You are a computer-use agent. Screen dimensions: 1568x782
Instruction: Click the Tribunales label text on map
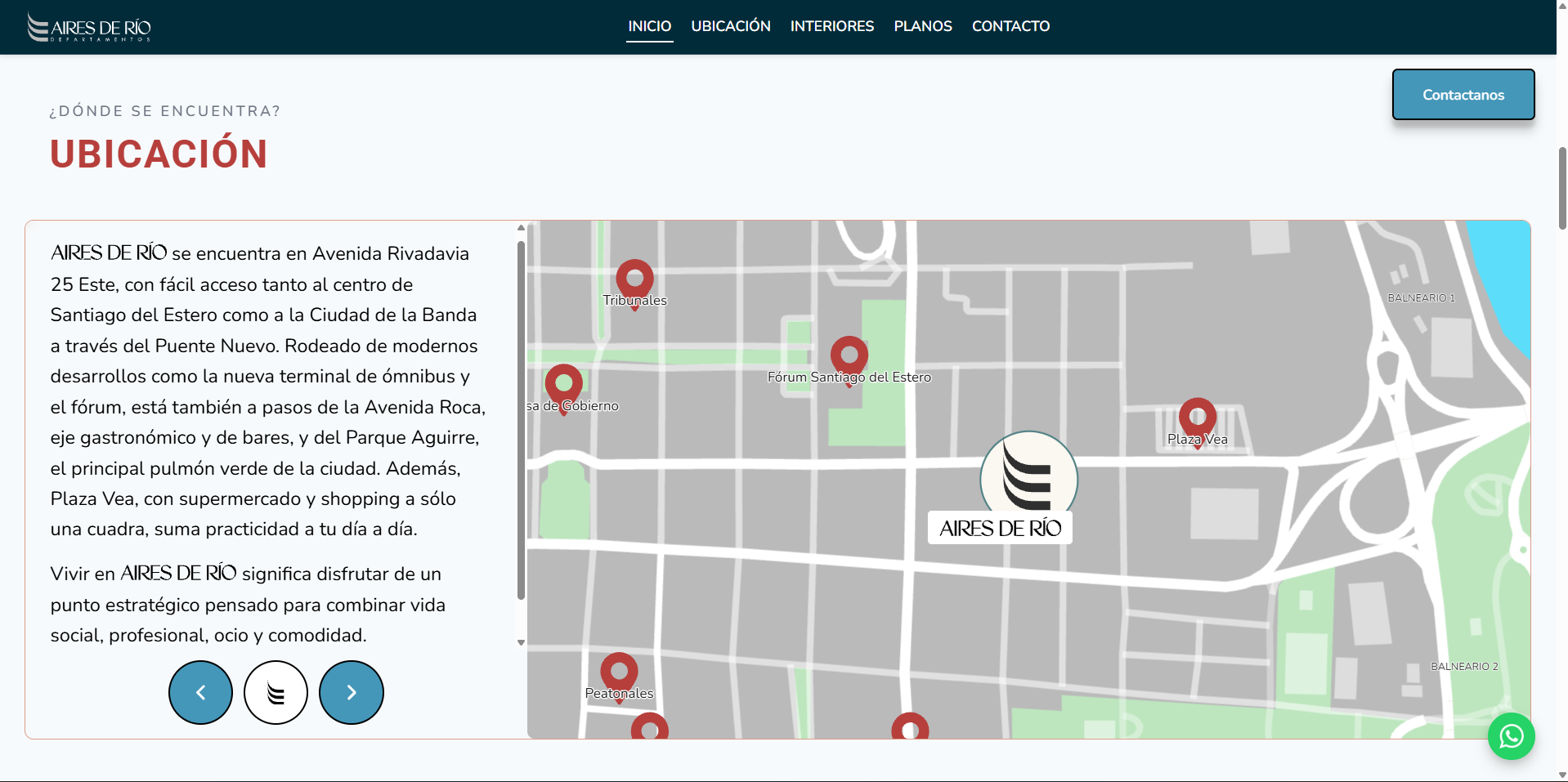(634, 300)
